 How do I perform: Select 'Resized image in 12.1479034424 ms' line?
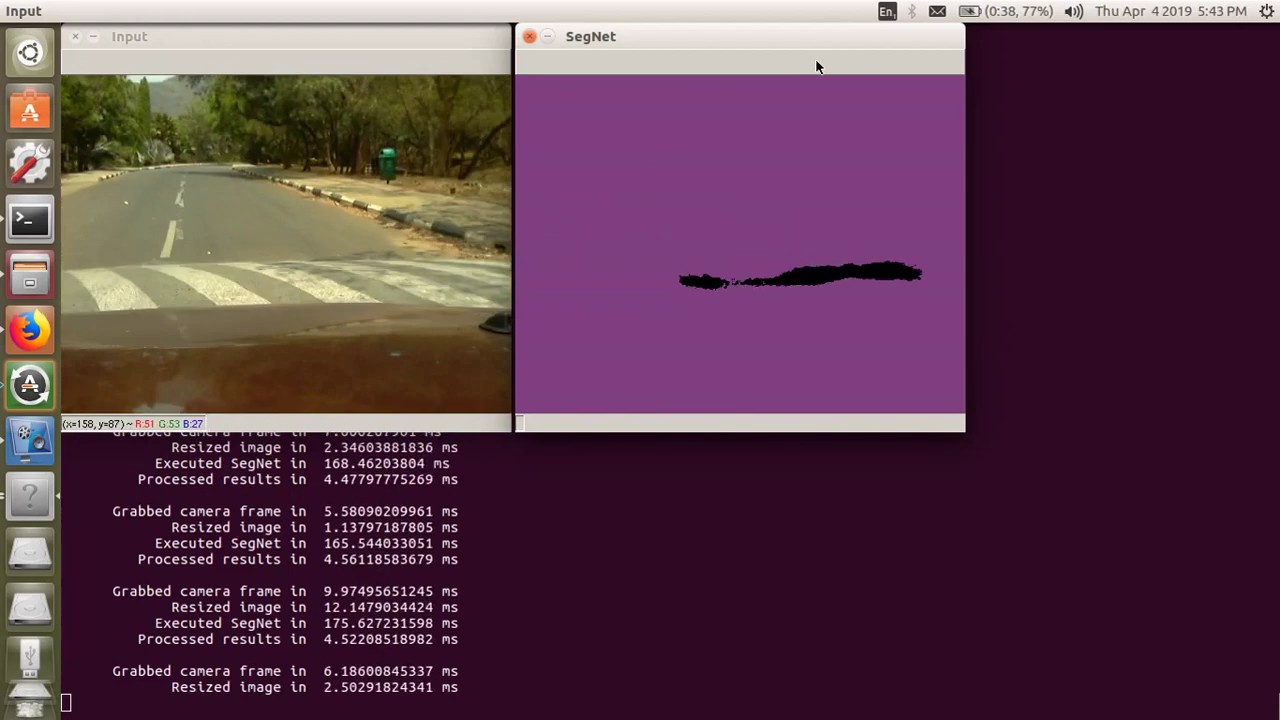click(314, 607)
